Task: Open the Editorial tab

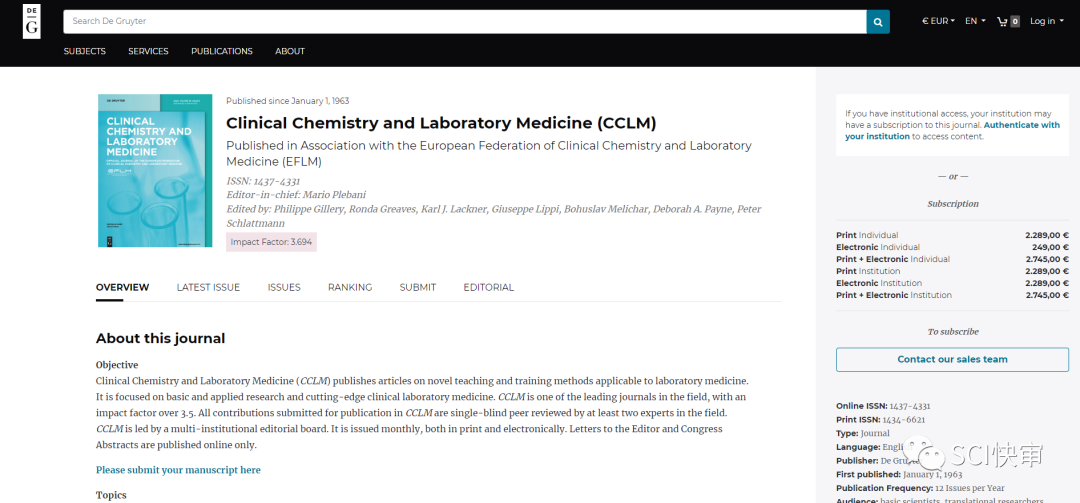Action: point(488,287)
